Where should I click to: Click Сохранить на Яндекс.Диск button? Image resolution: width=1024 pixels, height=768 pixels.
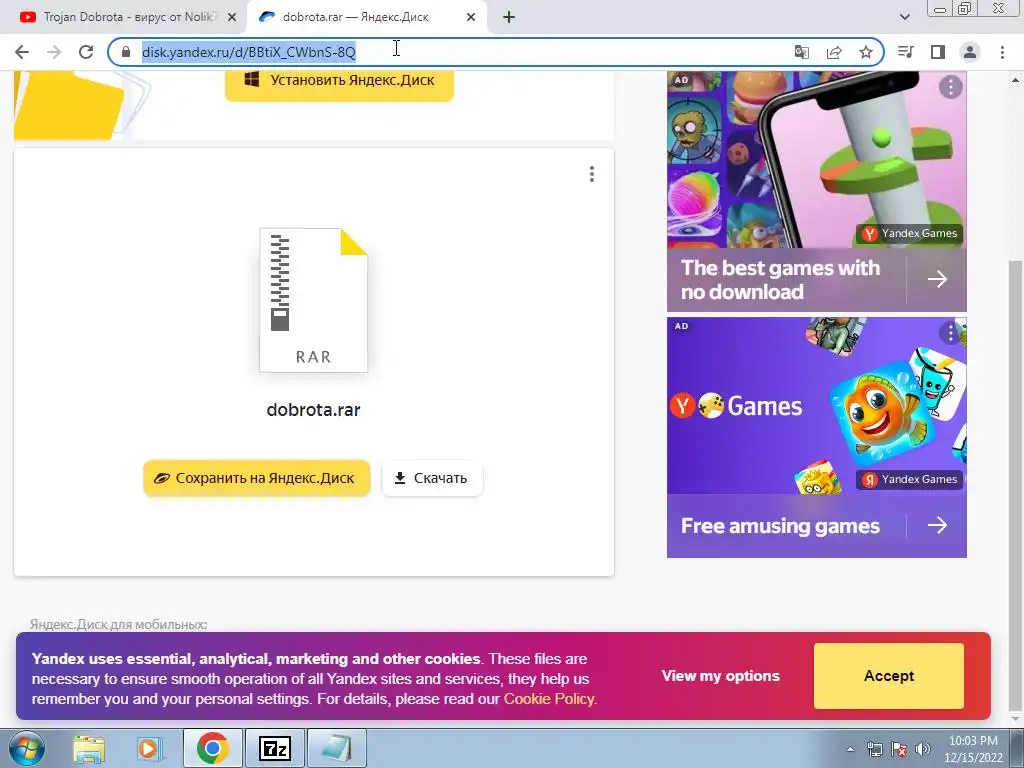tap(257, 478)
